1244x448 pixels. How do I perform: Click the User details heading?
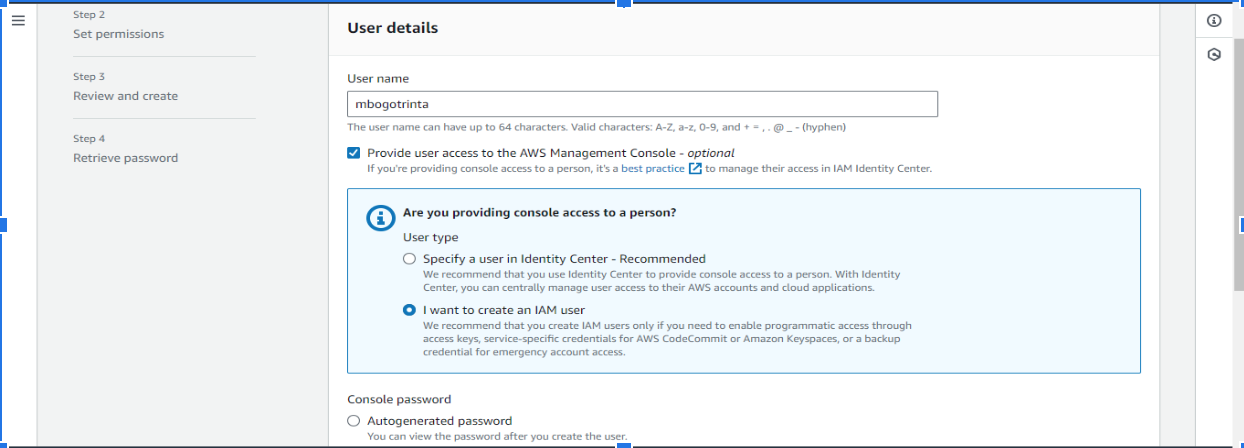click(x=392, y=28)
